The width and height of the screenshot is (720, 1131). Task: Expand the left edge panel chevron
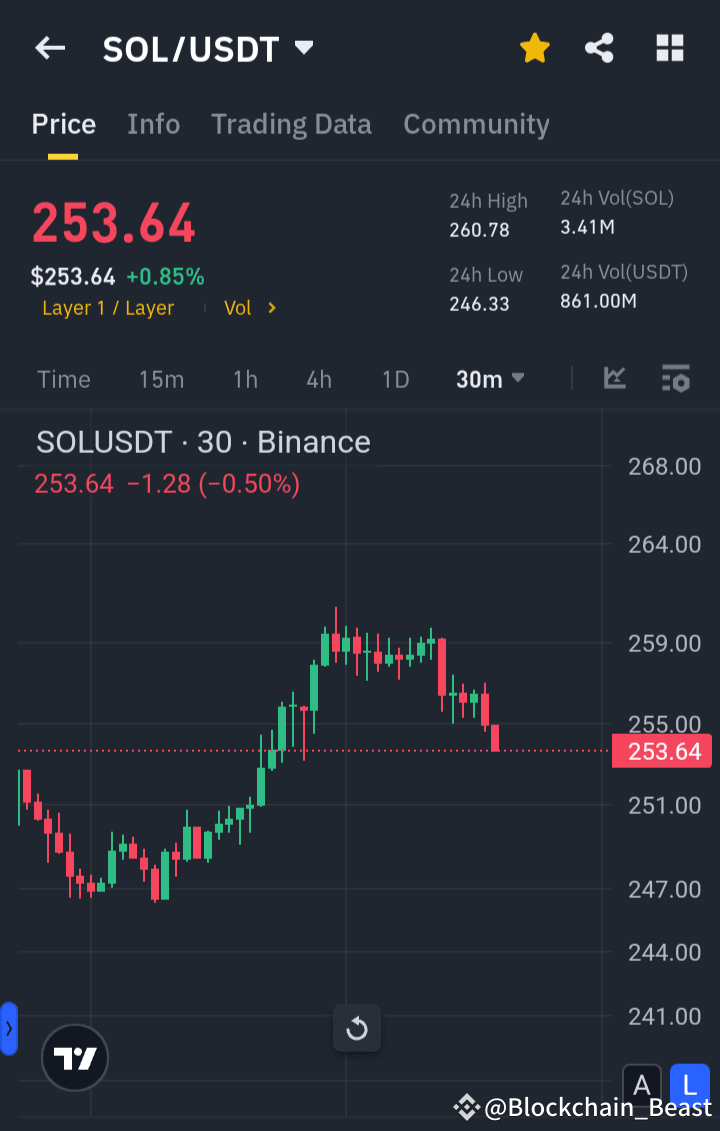[x=9, y=1027]
